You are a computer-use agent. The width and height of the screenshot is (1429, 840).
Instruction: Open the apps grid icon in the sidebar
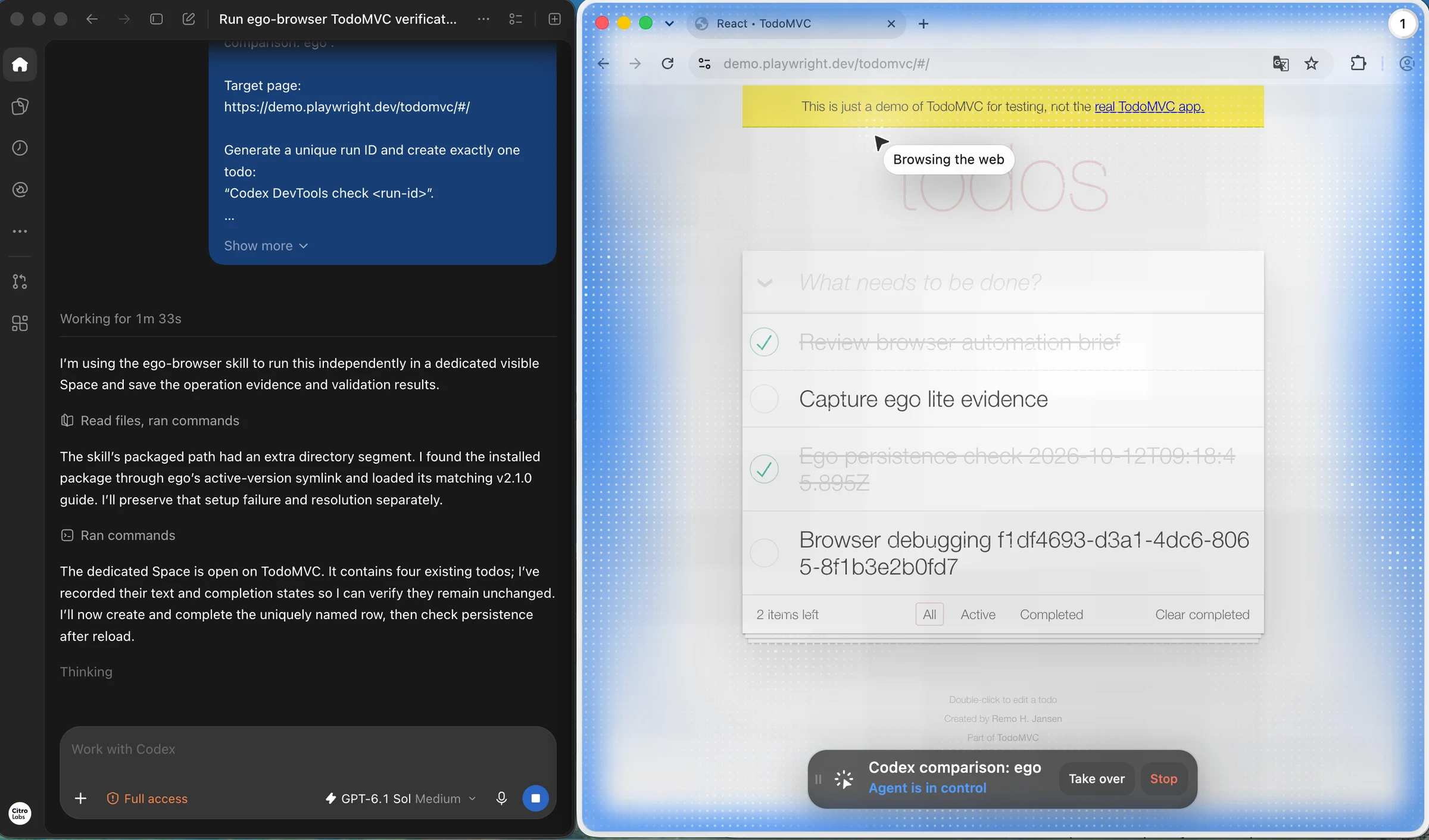point(20,323)
